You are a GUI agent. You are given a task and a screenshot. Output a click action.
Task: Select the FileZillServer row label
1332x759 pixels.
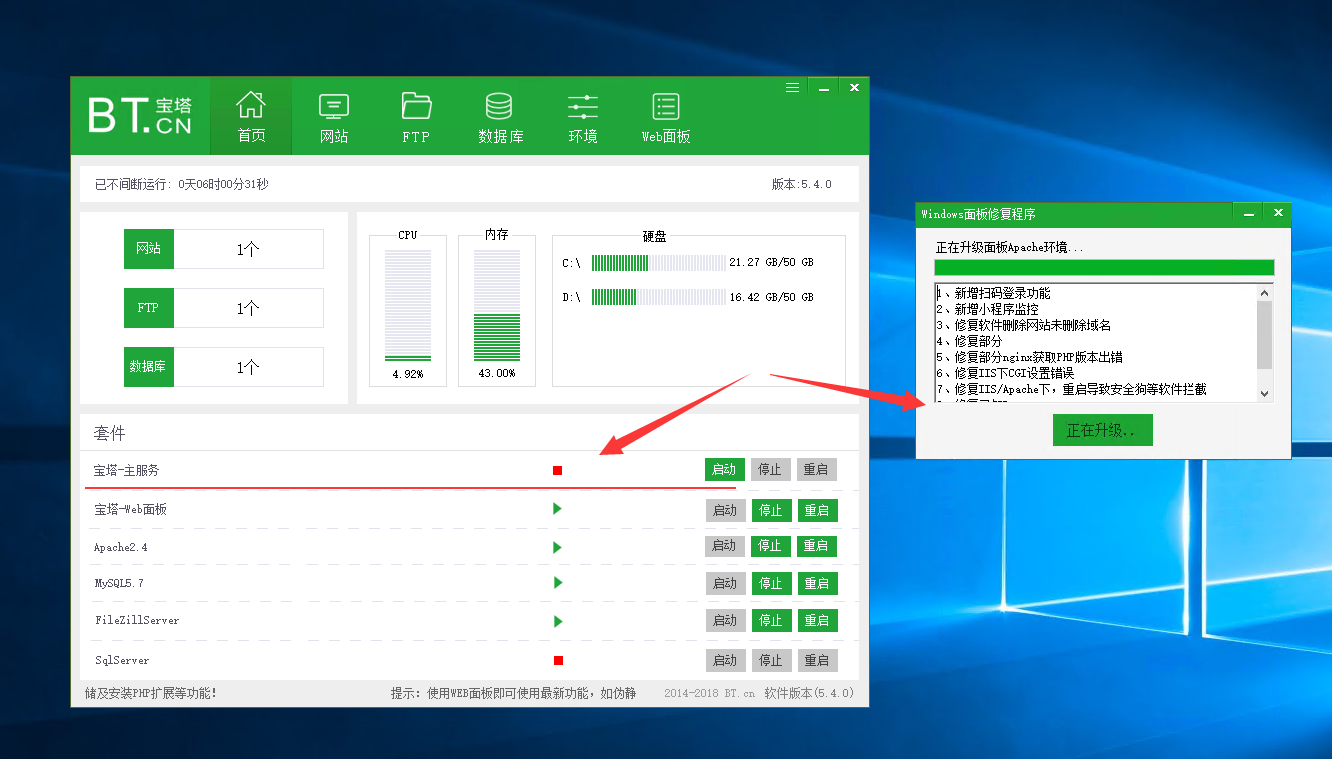[x=137, y=620]
